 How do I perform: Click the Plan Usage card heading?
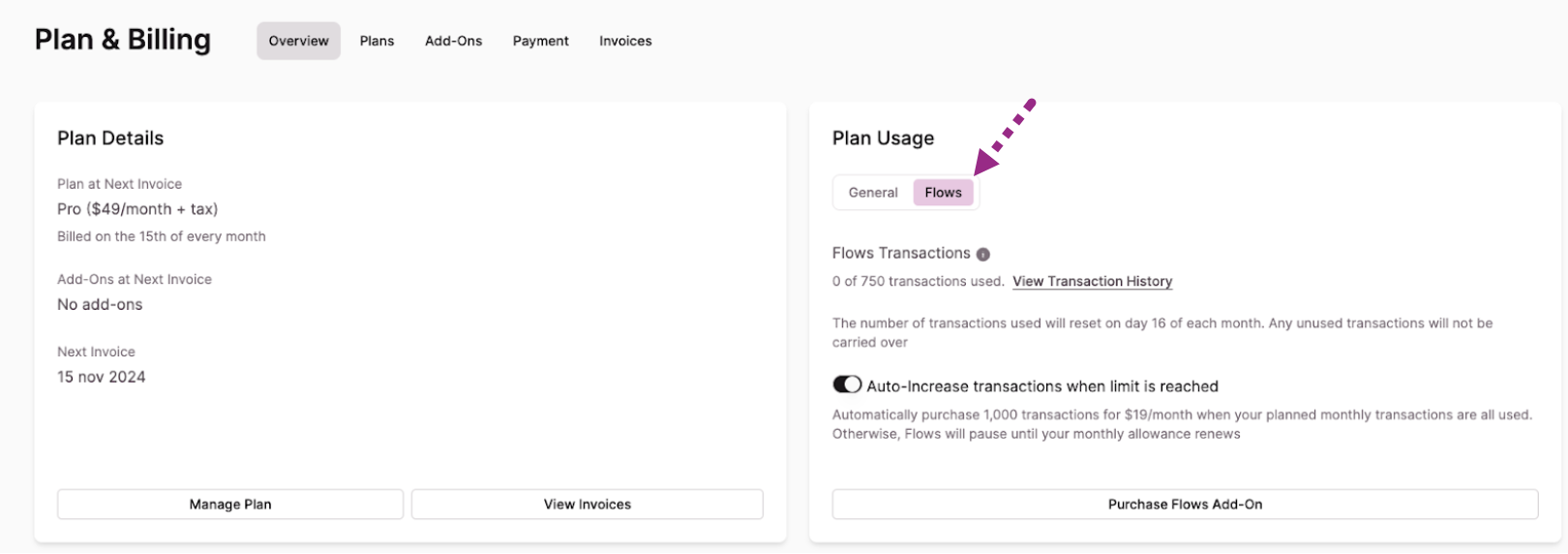point(883,138)
